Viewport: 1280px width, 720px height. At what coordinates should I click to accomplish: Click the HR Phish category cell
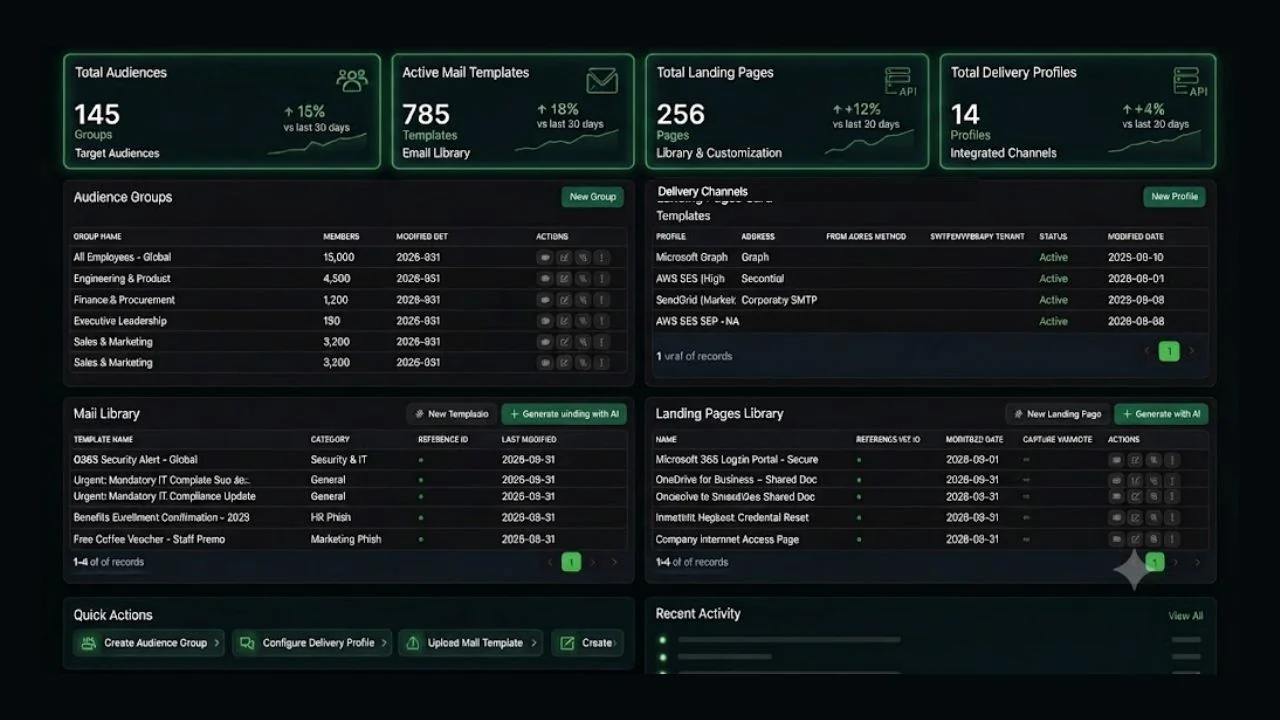331,518
